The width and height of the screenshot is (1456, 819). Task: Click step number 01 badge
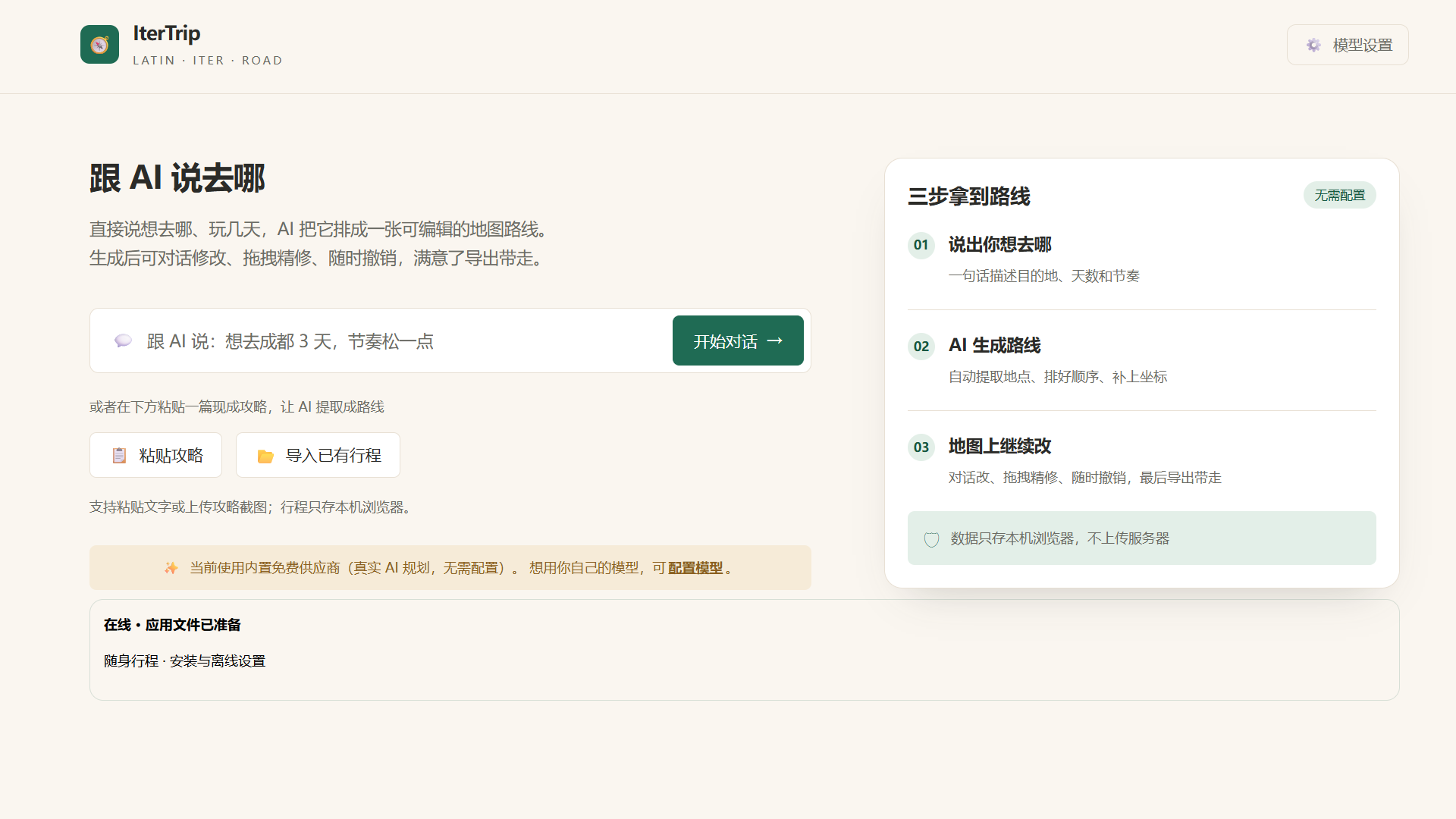tap(921, 245)
